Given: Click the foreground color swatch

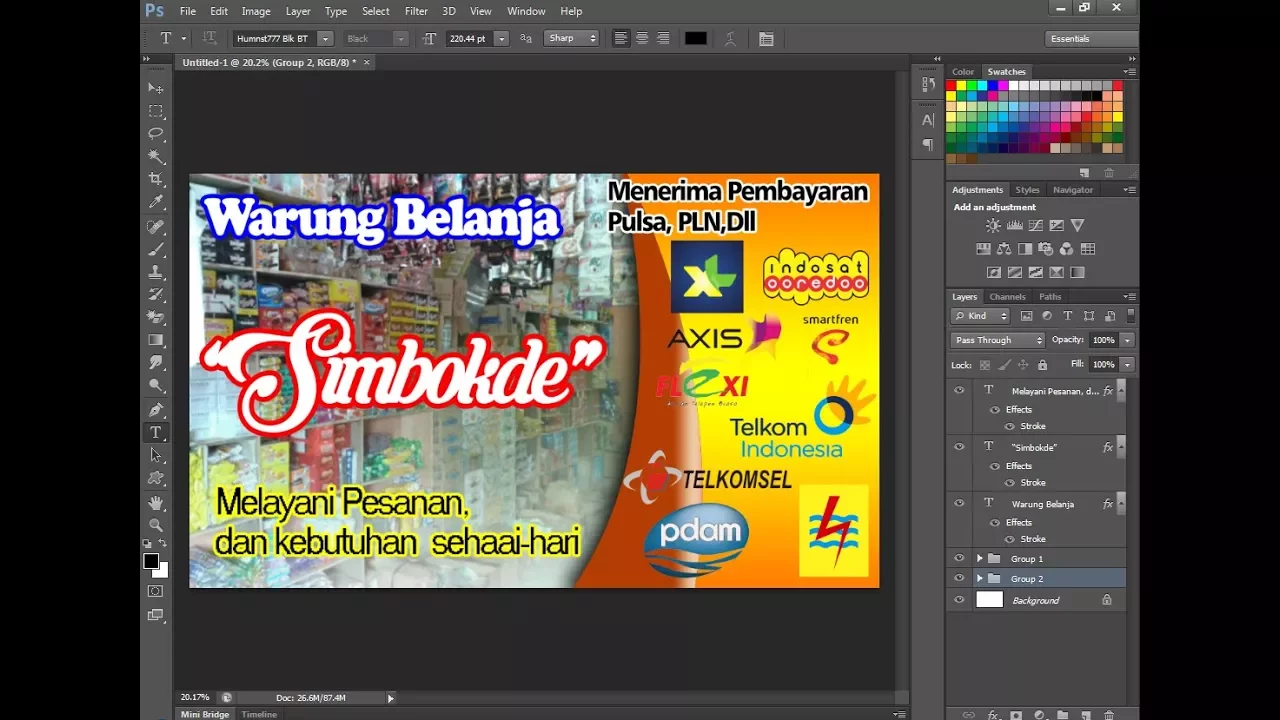Looking at the screenshot, I should tap(151, 561).
